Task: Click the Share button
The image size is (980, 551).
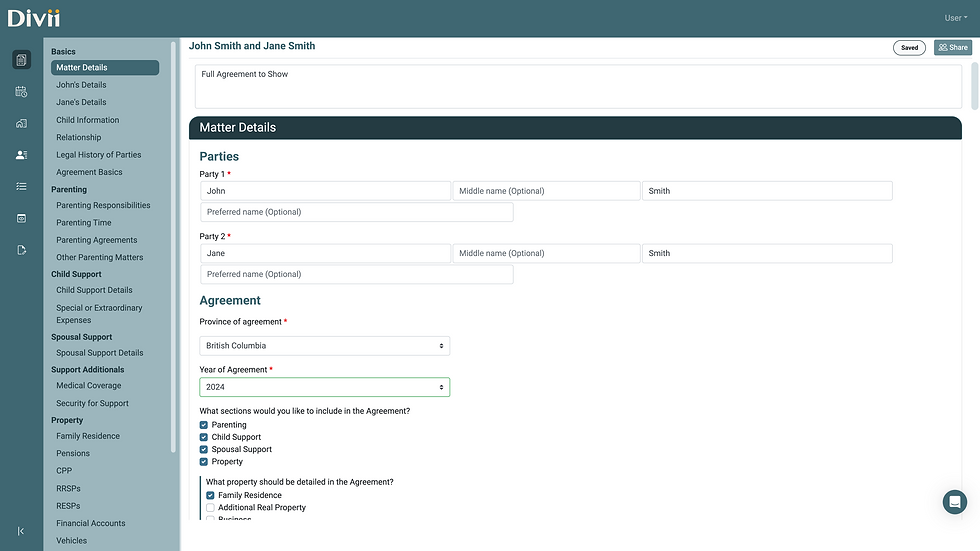Action: point(953,47)
